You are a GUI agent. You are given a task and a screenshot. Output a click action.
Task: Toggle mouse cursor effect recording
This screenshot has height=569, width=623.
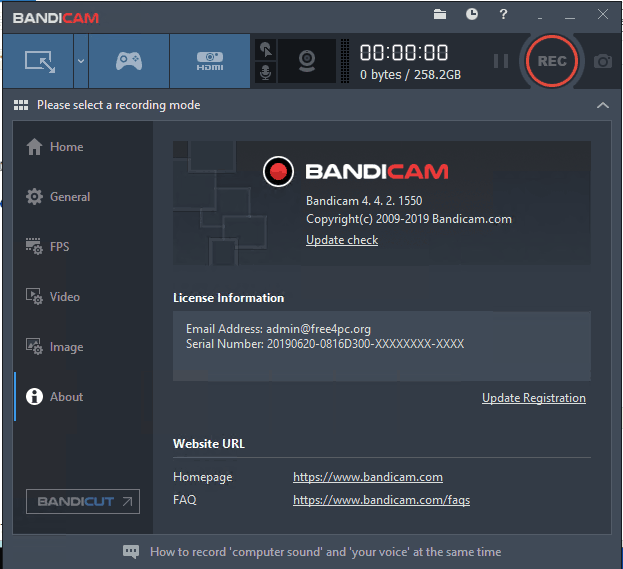tap(265, 50)
